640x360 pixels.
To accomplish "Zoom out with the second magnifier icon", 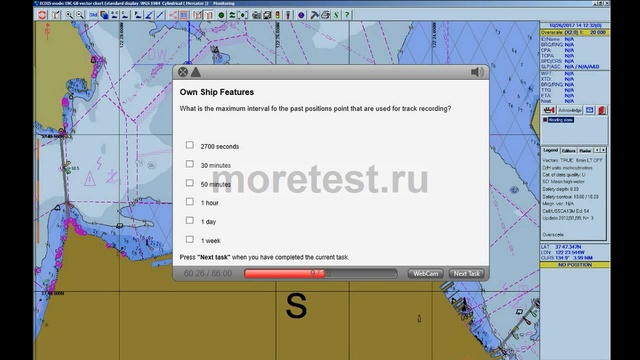I will pyautogui.click(x=80, y=15).
